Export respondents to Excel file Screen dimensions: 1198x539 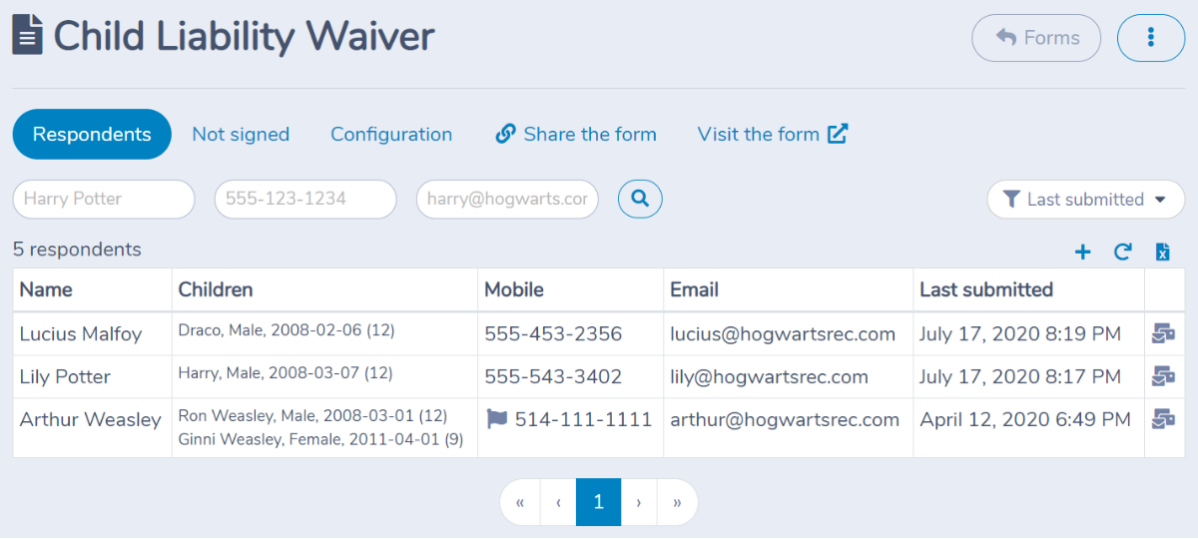pos(1163,252)
